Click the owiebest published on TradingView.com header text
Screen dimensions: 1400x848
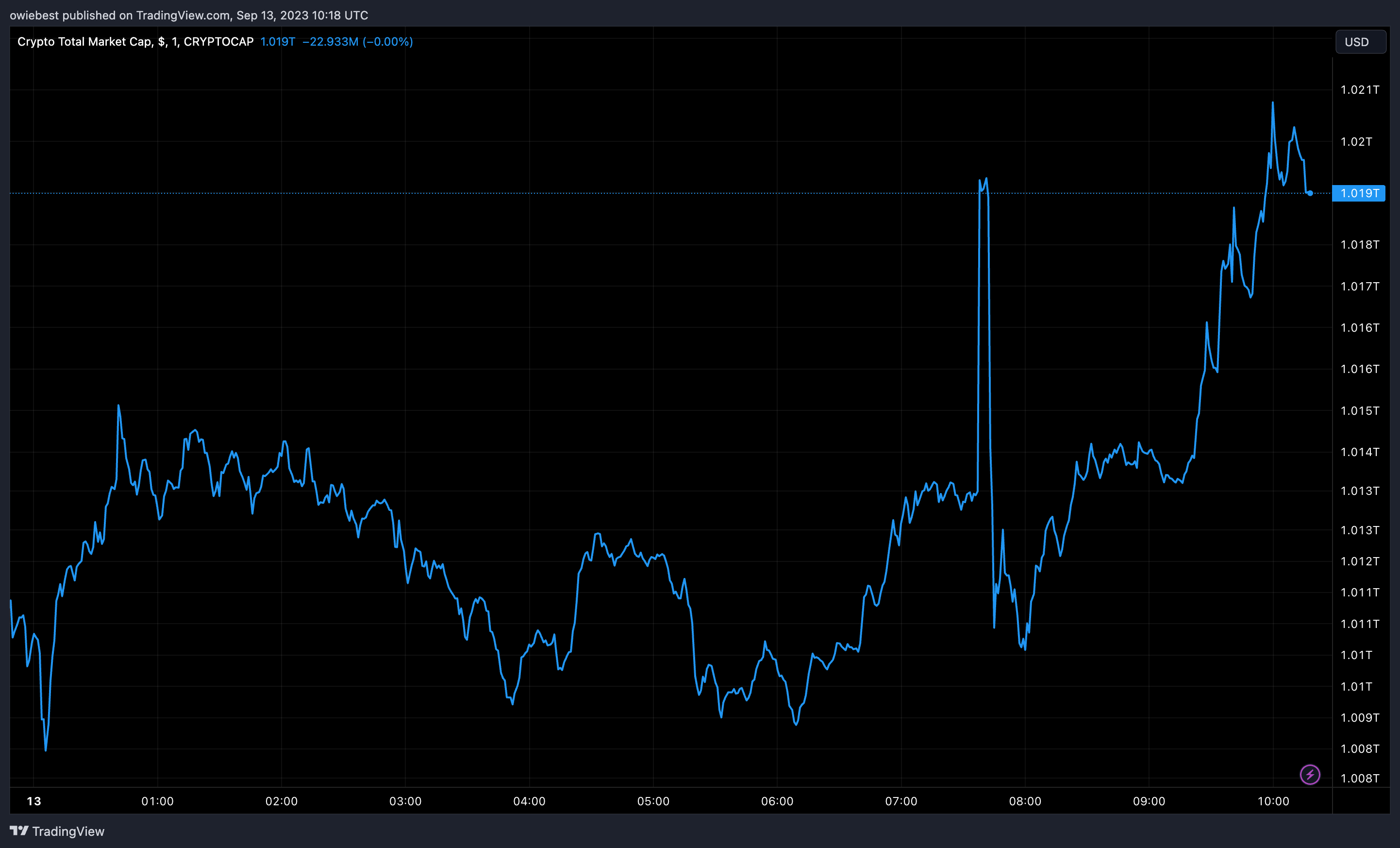[x=189, y=16]
